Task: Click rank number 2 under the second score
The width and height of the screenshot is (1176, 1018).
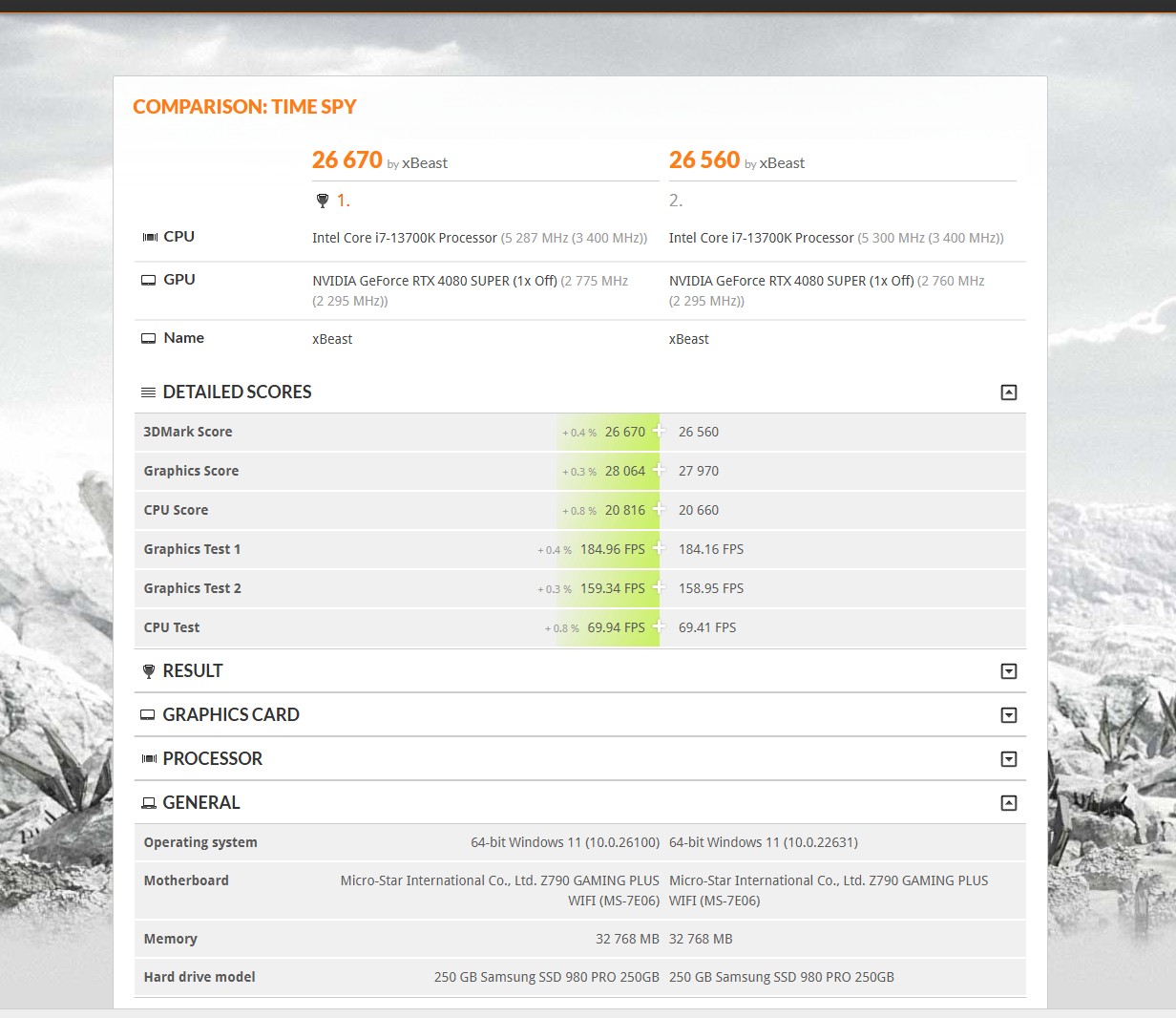Action: coord(676,201)
